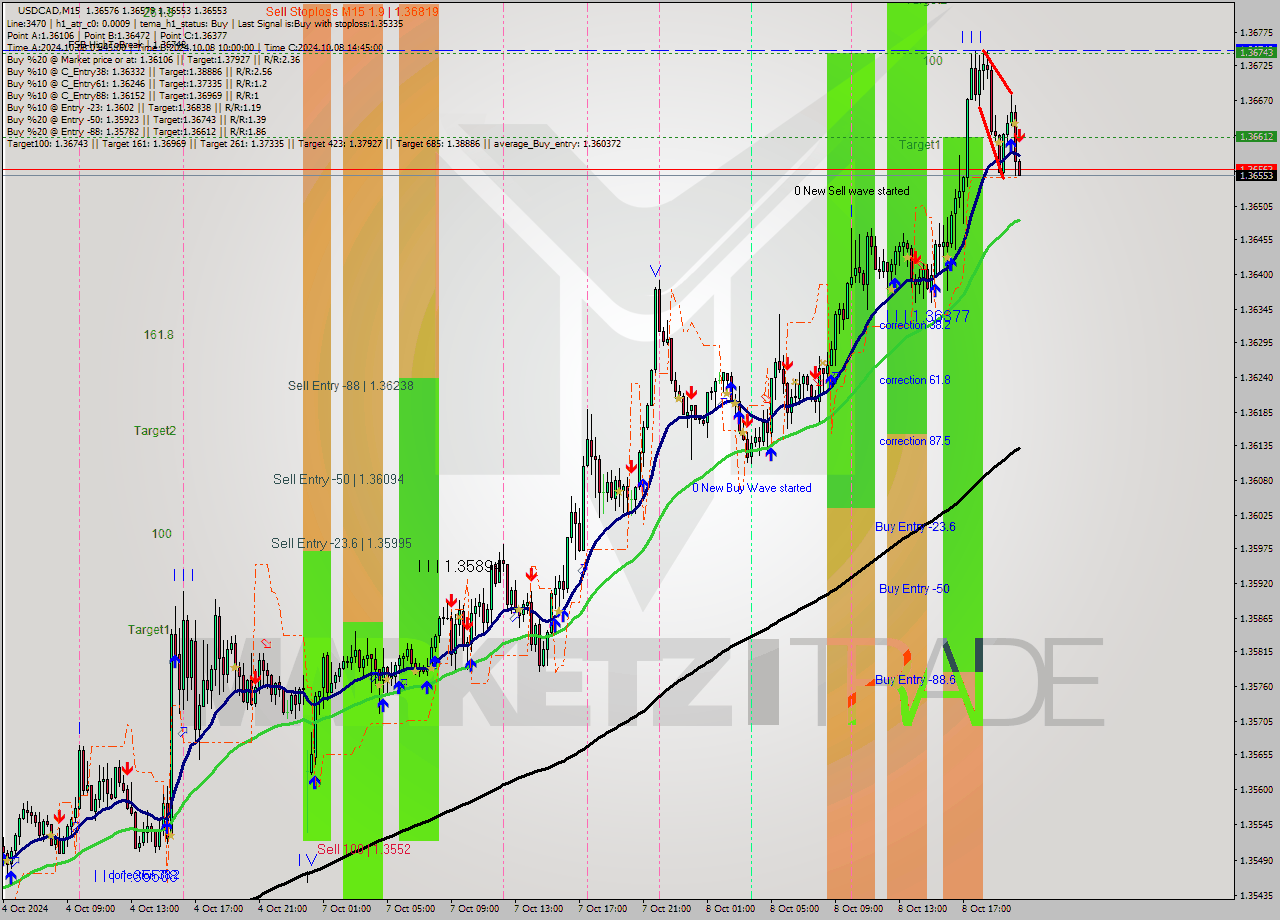This screenshot has width=1280, height=920.
Task: Select the 'Sell Entry -23.6 | 1.35995' label
Action: (341, 543)
